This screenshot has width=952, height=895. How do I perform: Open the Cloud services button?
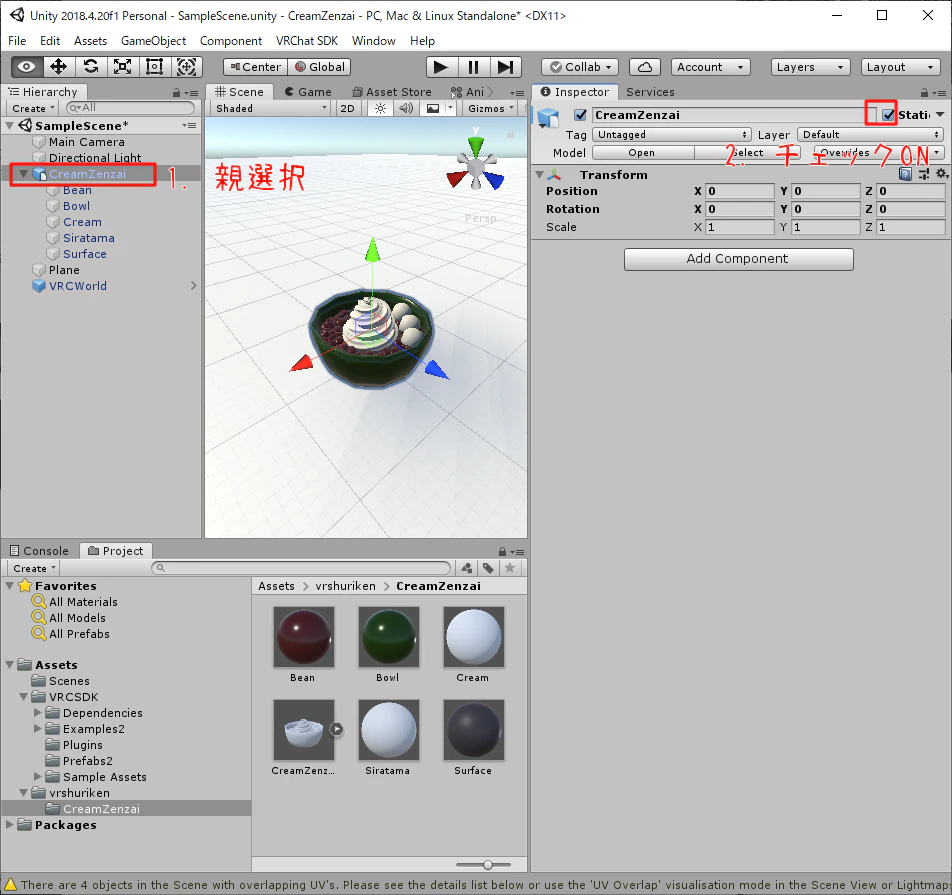[x=645, y=67]
